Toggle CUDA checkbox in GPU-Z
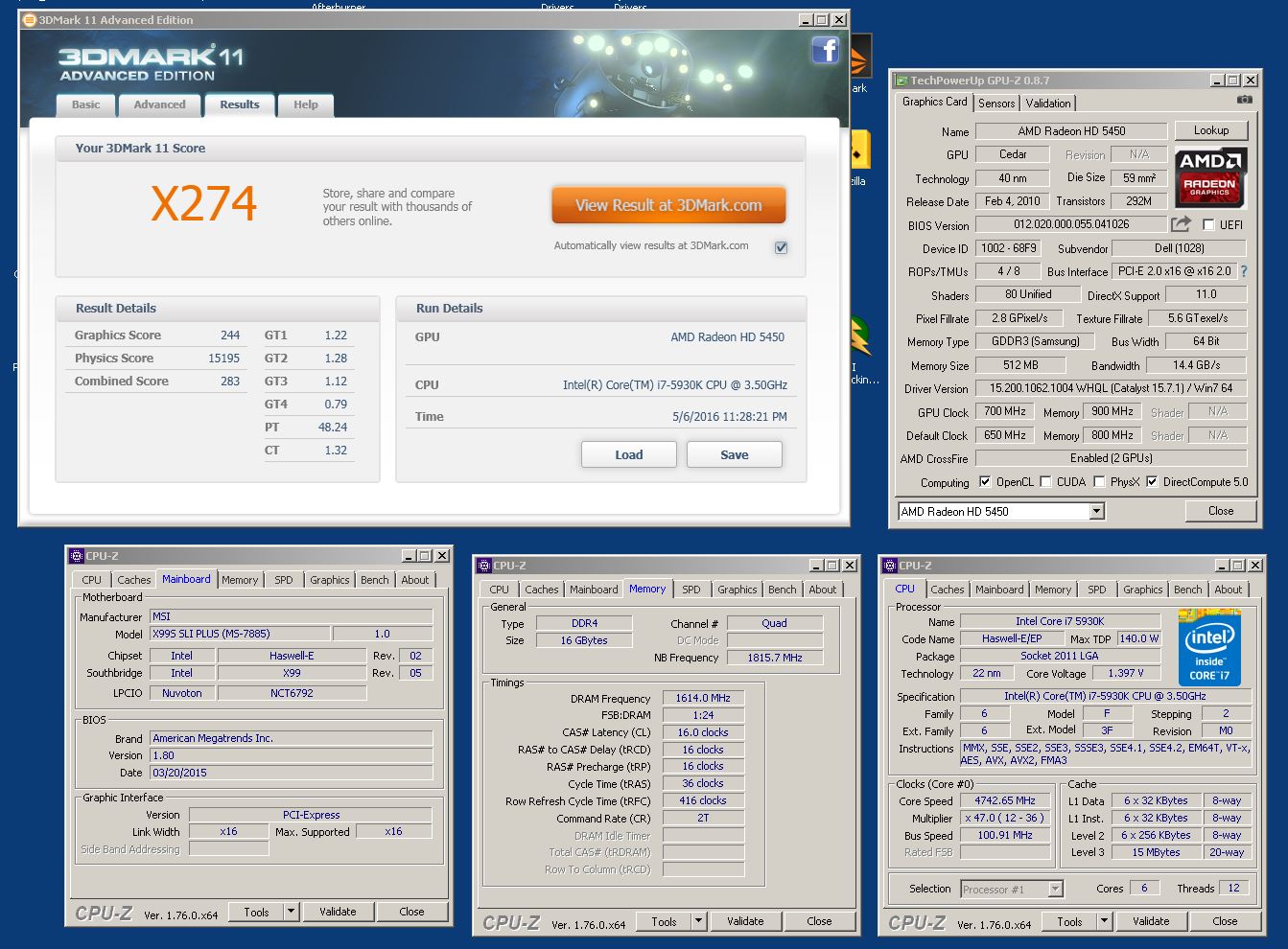This screenshot has height=949, width=1288. coord(1045,482)
